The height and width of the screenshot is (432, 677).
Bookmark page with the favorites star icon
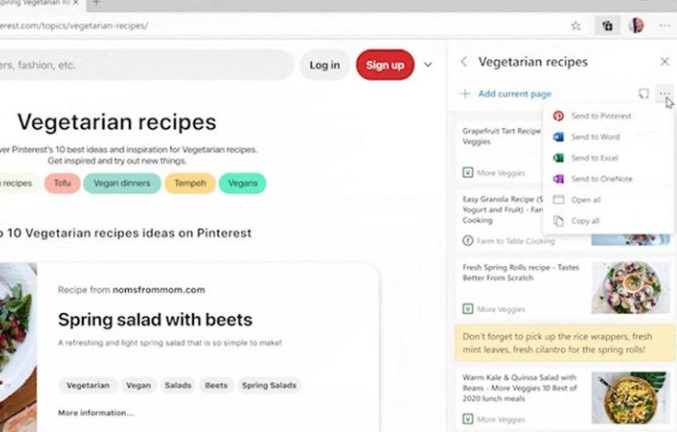coord(576,26)
